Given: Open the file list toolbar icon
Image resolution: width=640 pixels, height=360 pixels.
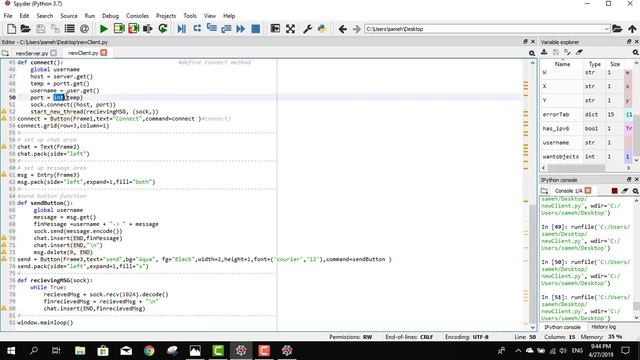Looking at the screenshot, I should click(70, 29).
